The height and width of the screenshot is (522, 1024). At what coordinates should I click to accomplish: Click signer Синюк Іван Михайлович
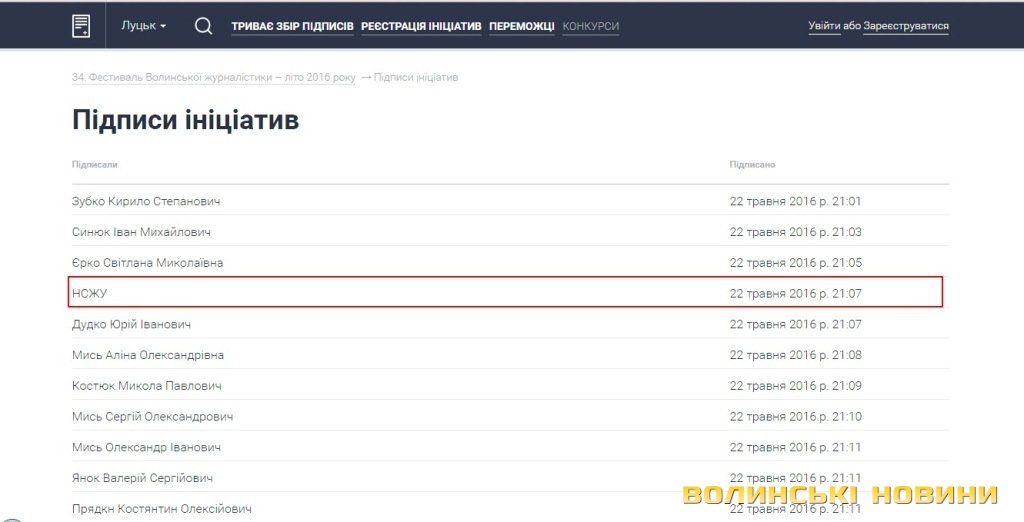point(141,232)
